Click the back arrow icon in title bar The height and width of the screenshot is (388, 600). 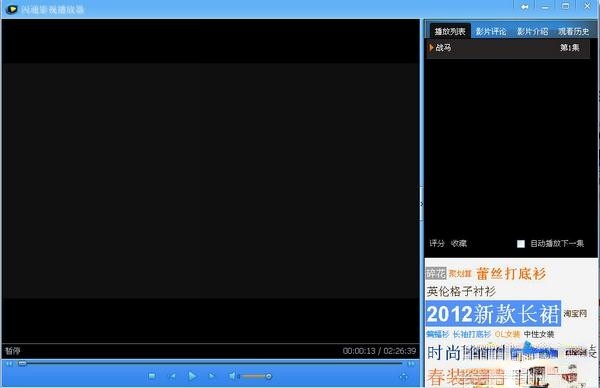coord(525,7)
